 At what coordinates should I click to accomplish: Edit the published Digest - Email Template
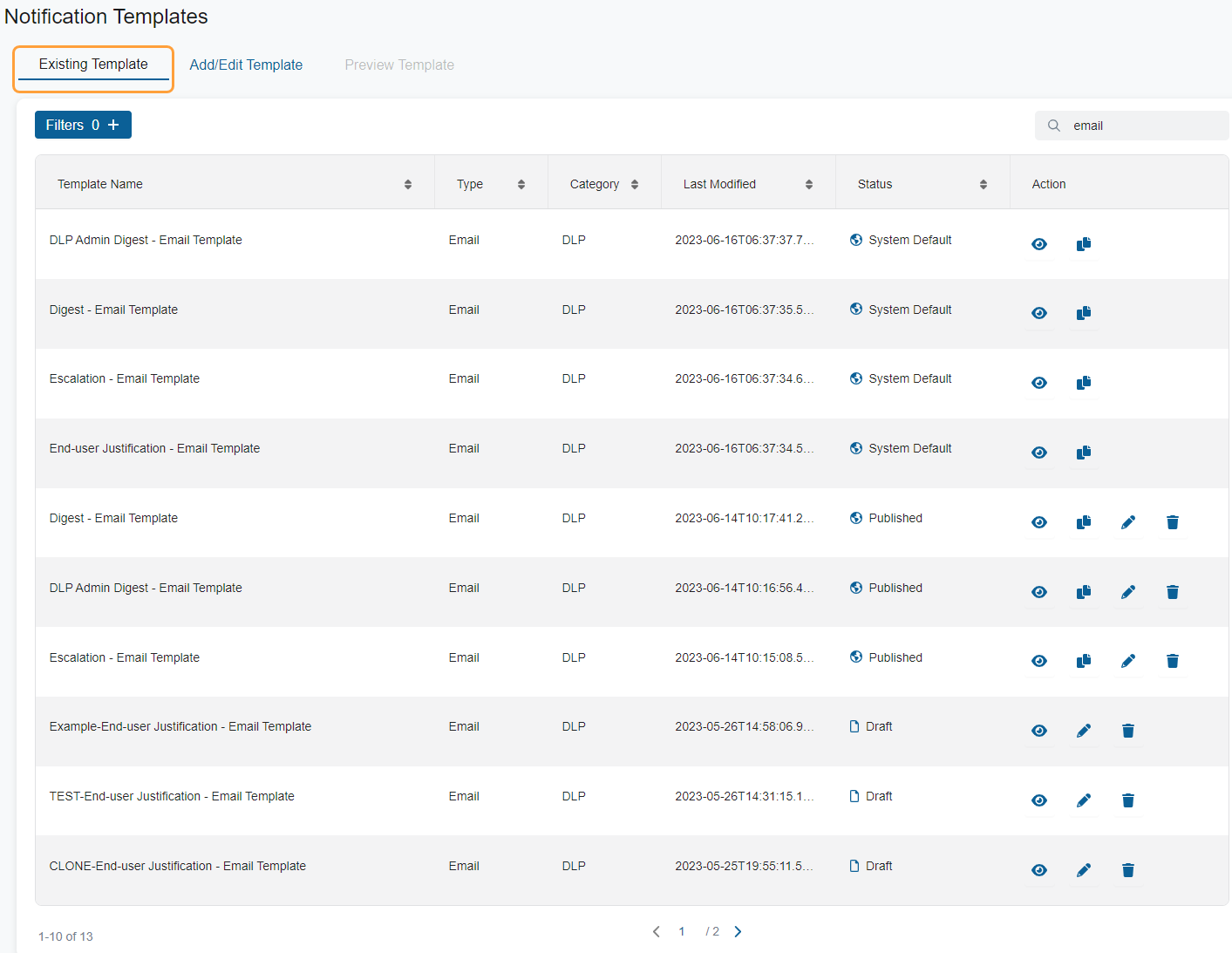[1128, 522]
